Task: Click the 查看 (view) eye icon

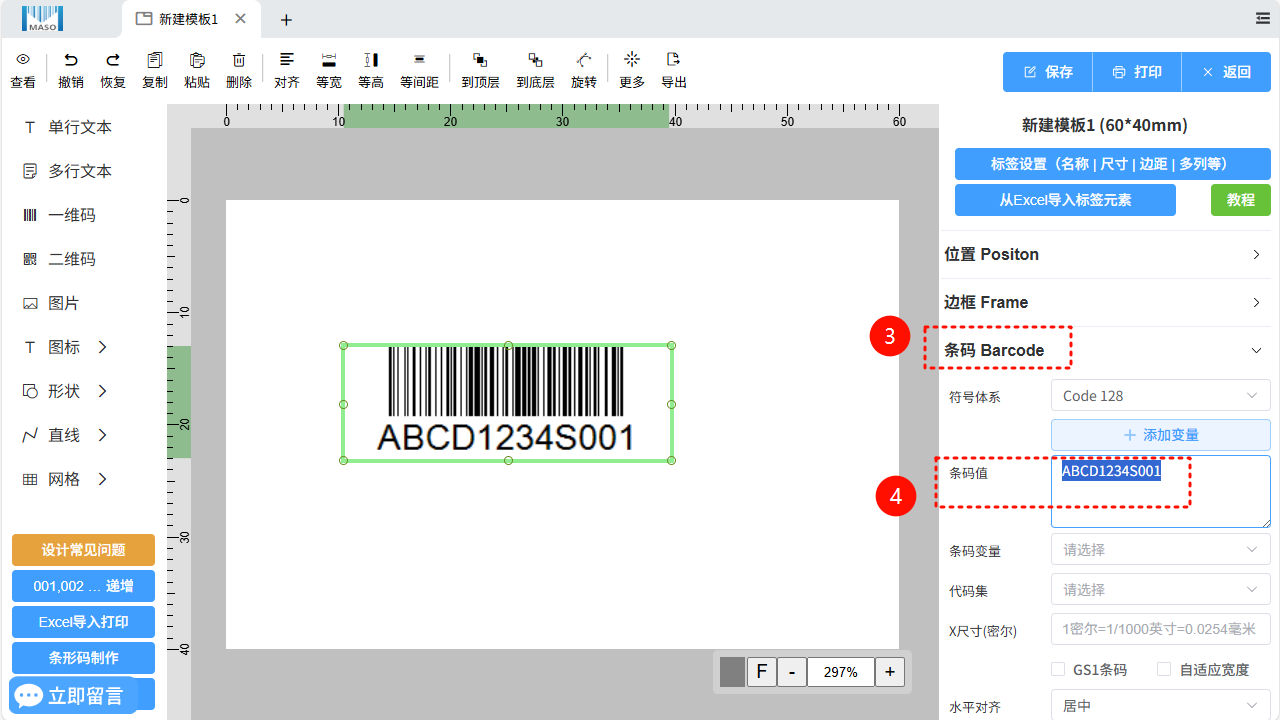Action: click(x=23, y=60)
